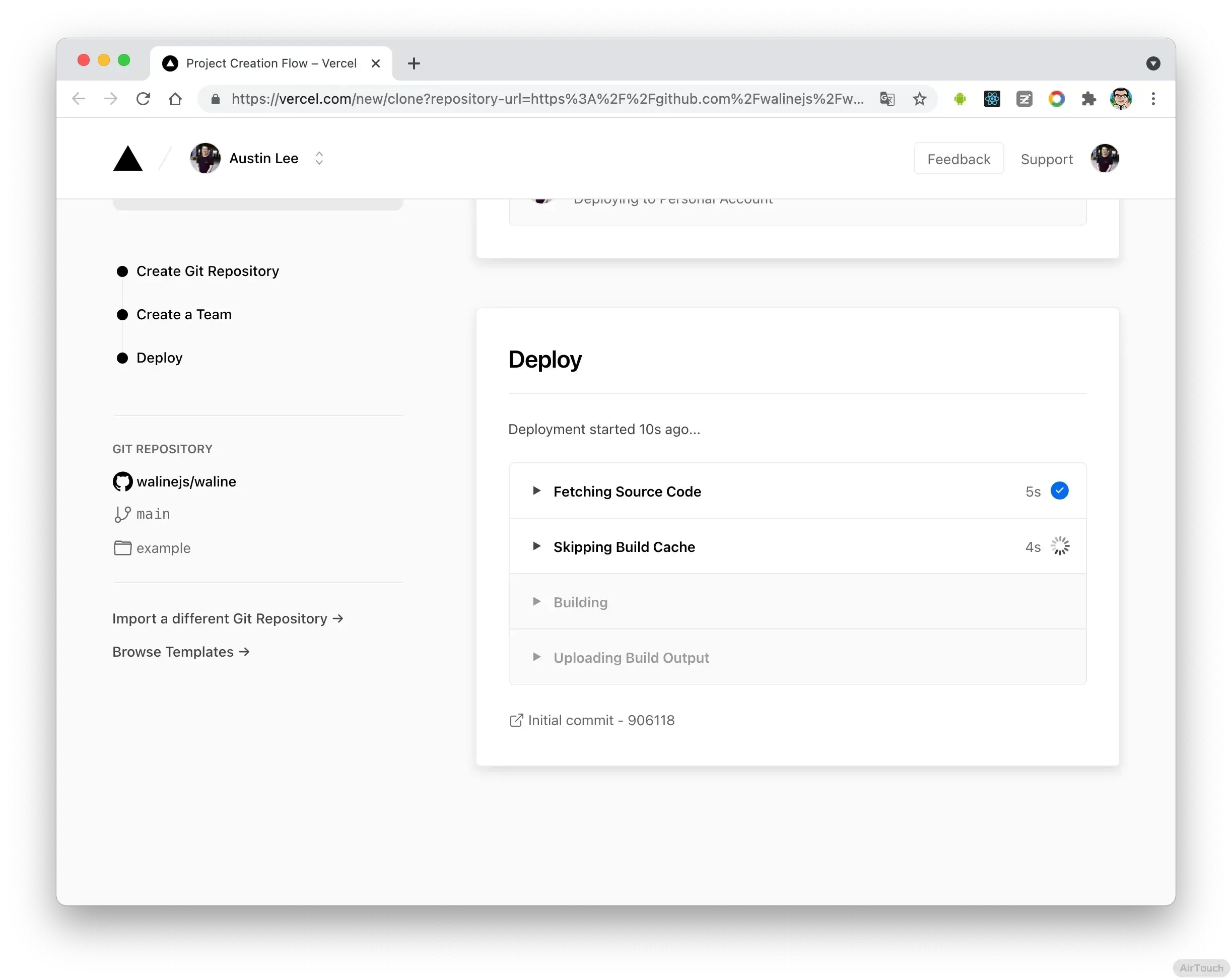
Task: Click the user avatar at top right of page
Action: pos(1104,158)
